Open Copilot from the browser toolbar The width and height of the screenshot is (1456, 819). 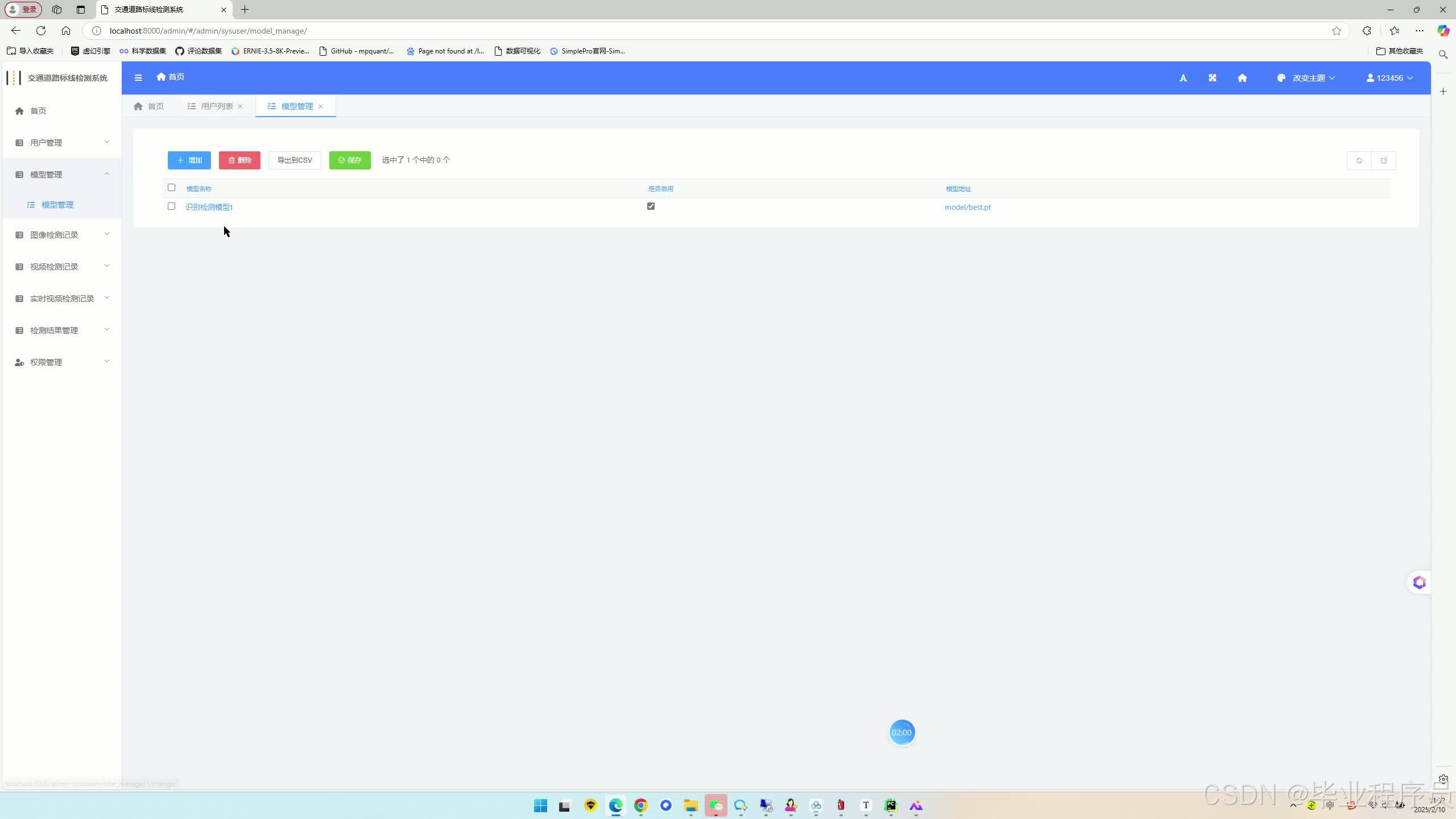tap(1443, 31)
